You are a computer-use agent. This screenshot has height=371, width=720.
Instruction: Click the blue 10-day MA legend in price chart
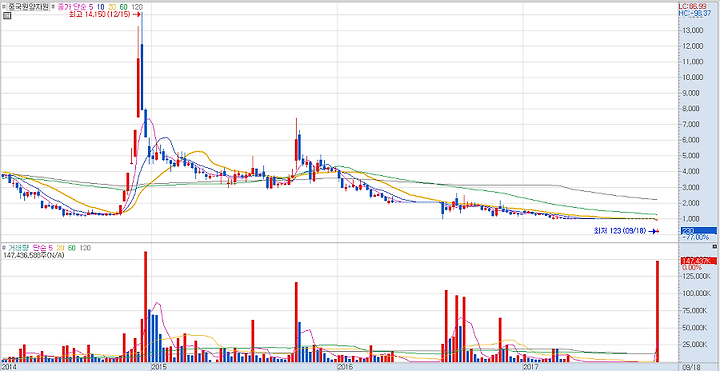point(101,7)
